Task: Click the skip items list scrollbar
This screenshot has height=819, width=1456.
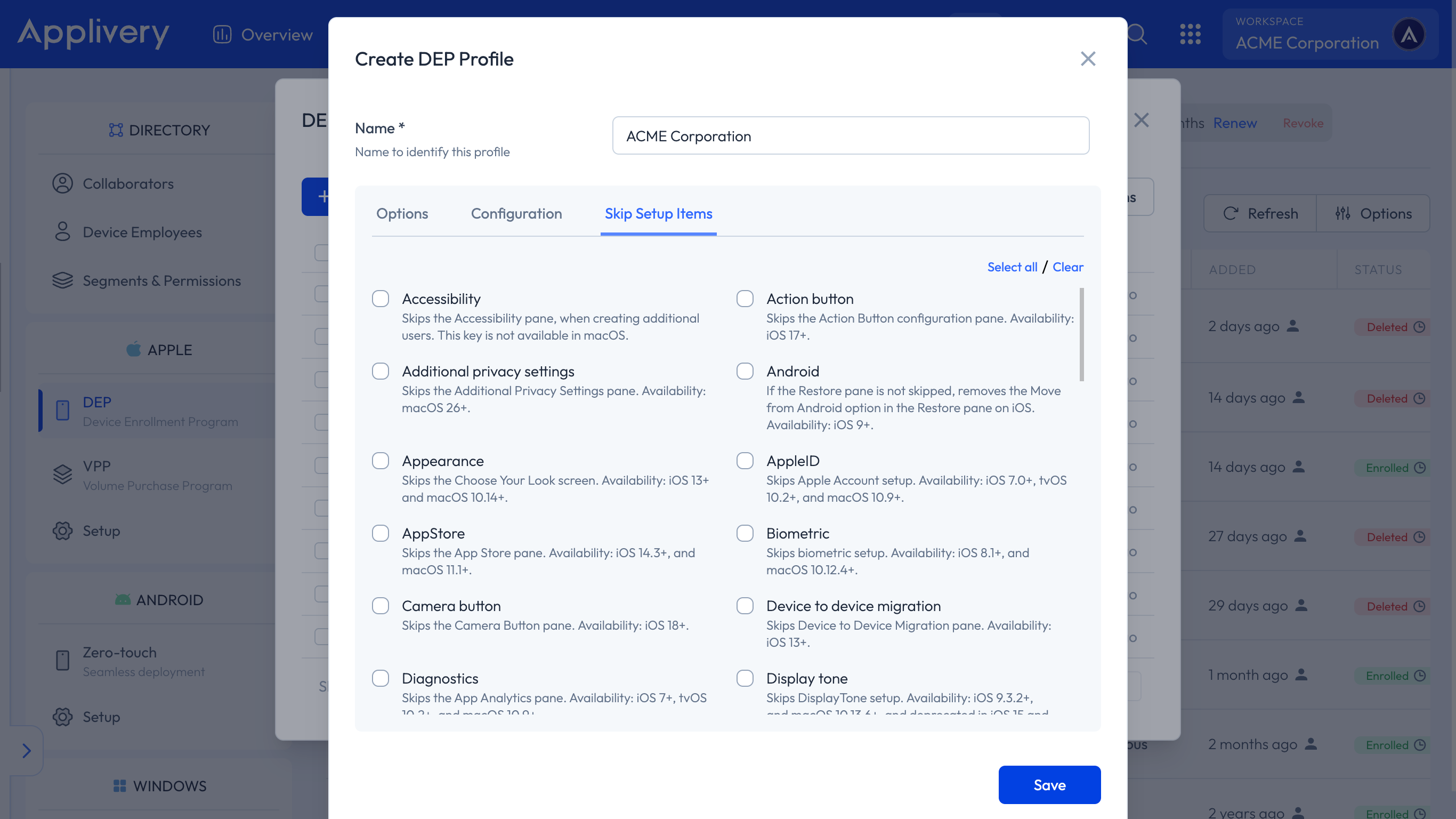Action: tap(1081, 335)
